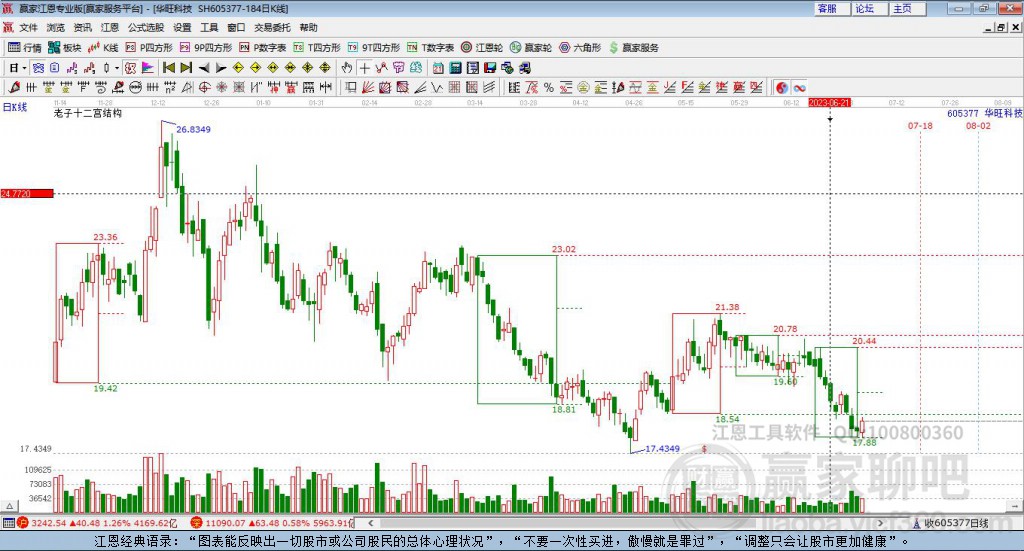Select the circled crosshair target icon

[204, 87]
